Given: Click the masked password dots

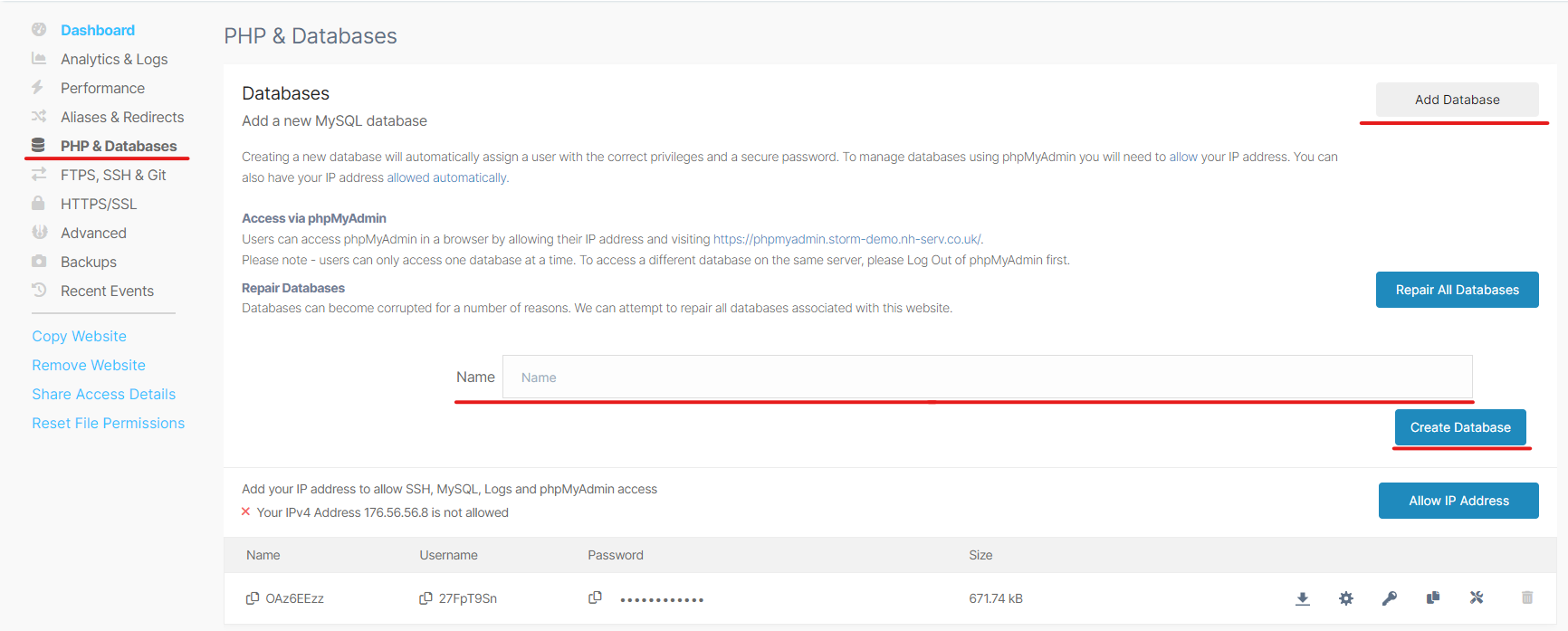Looking at the screenshot, I should tap(662, 599).
